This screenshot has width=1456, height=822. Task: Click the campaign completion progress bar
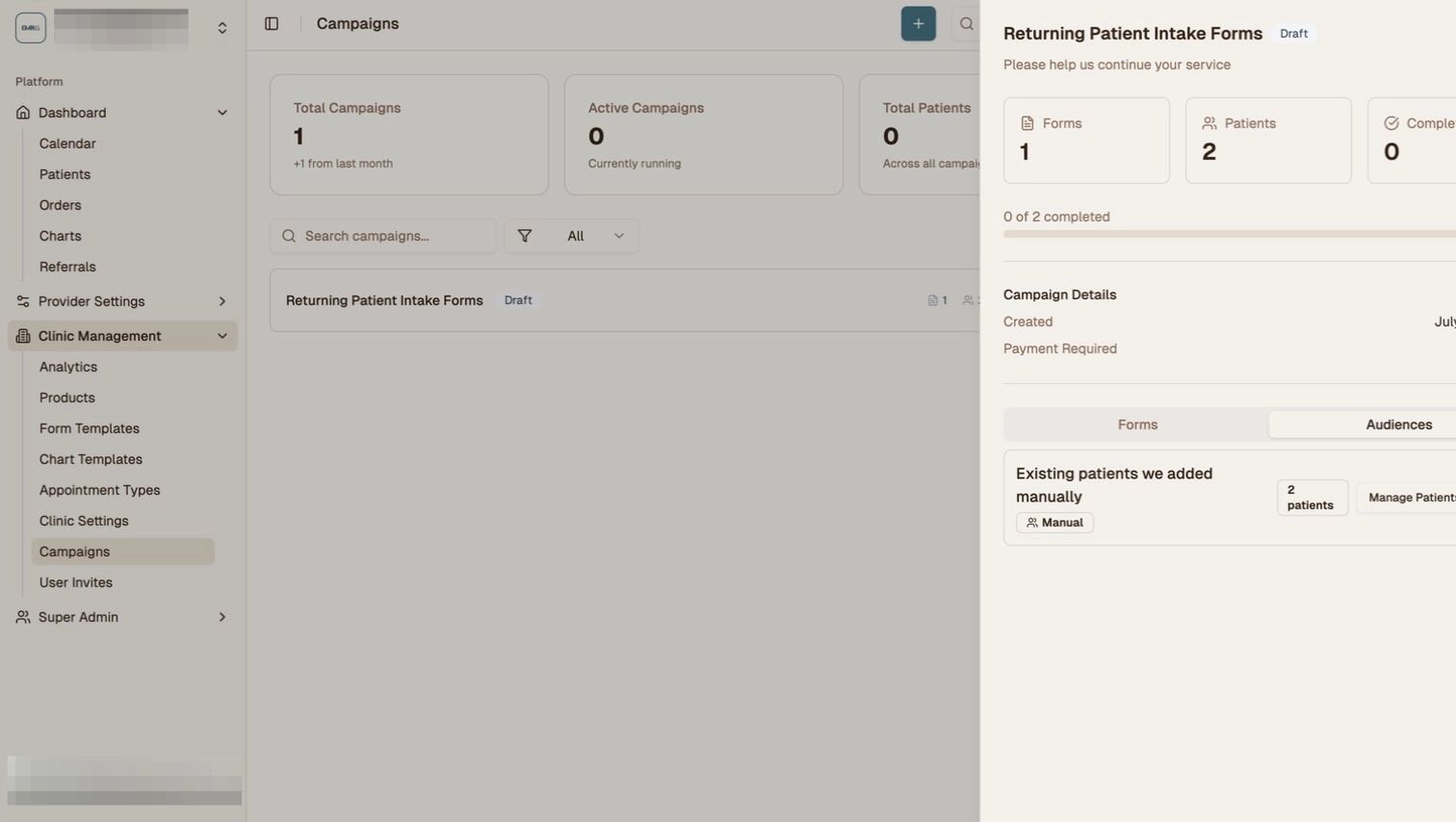point(1229,234)
